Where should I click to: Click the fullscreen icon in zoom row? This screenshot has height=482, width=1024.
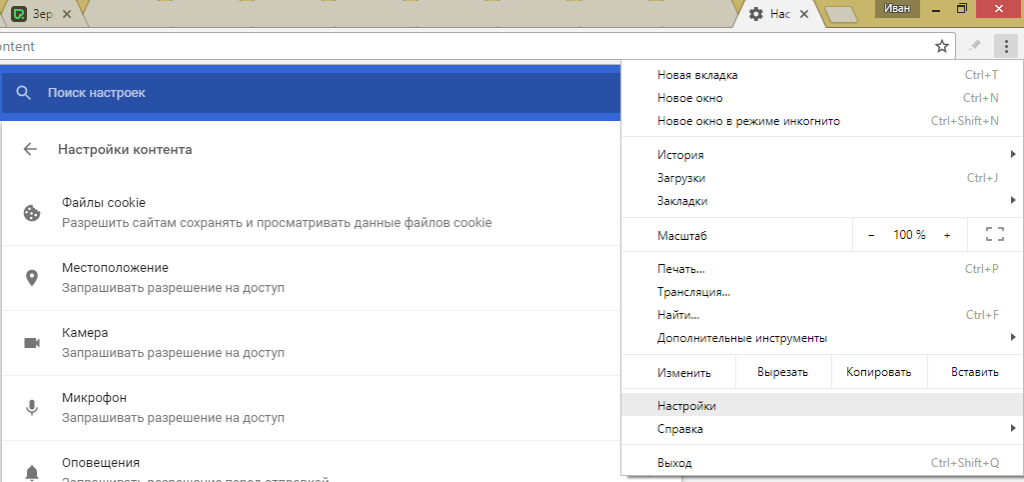[994, 234]
